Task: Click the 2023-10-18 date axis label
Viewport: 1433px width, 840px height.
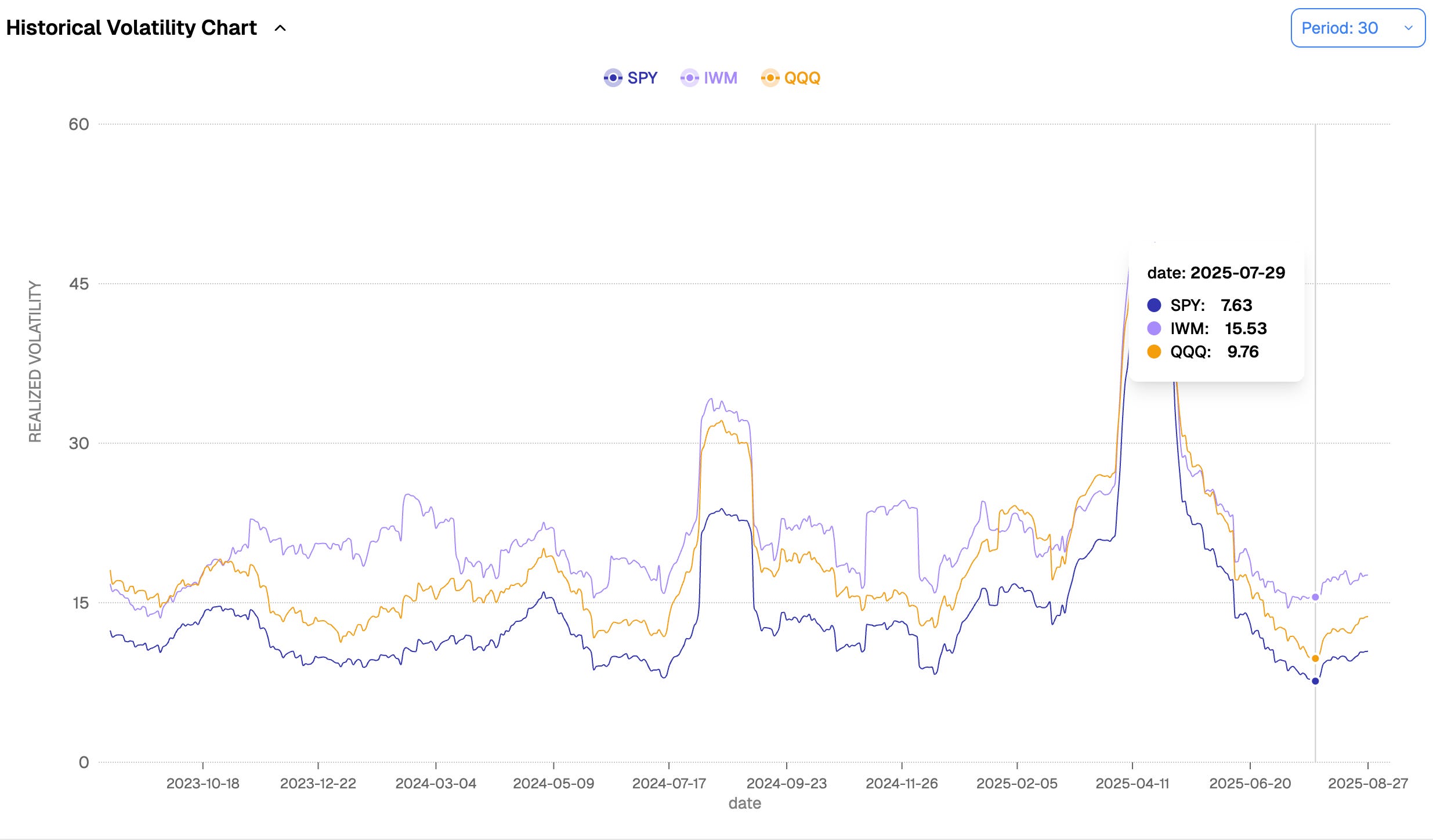Action: tap(202, 783)
